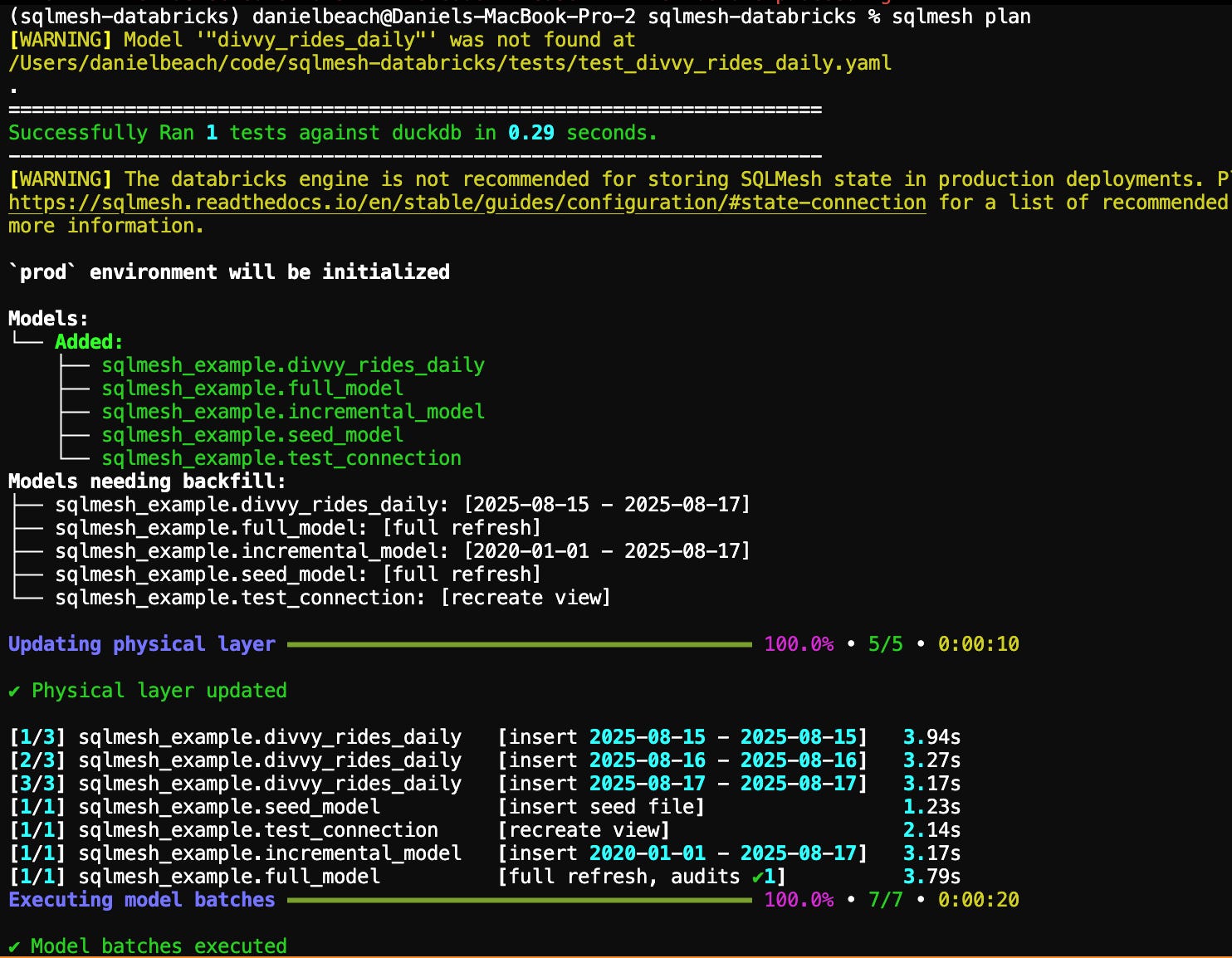Select the sqlmesh_example.full_model added entry

(252, 388)
